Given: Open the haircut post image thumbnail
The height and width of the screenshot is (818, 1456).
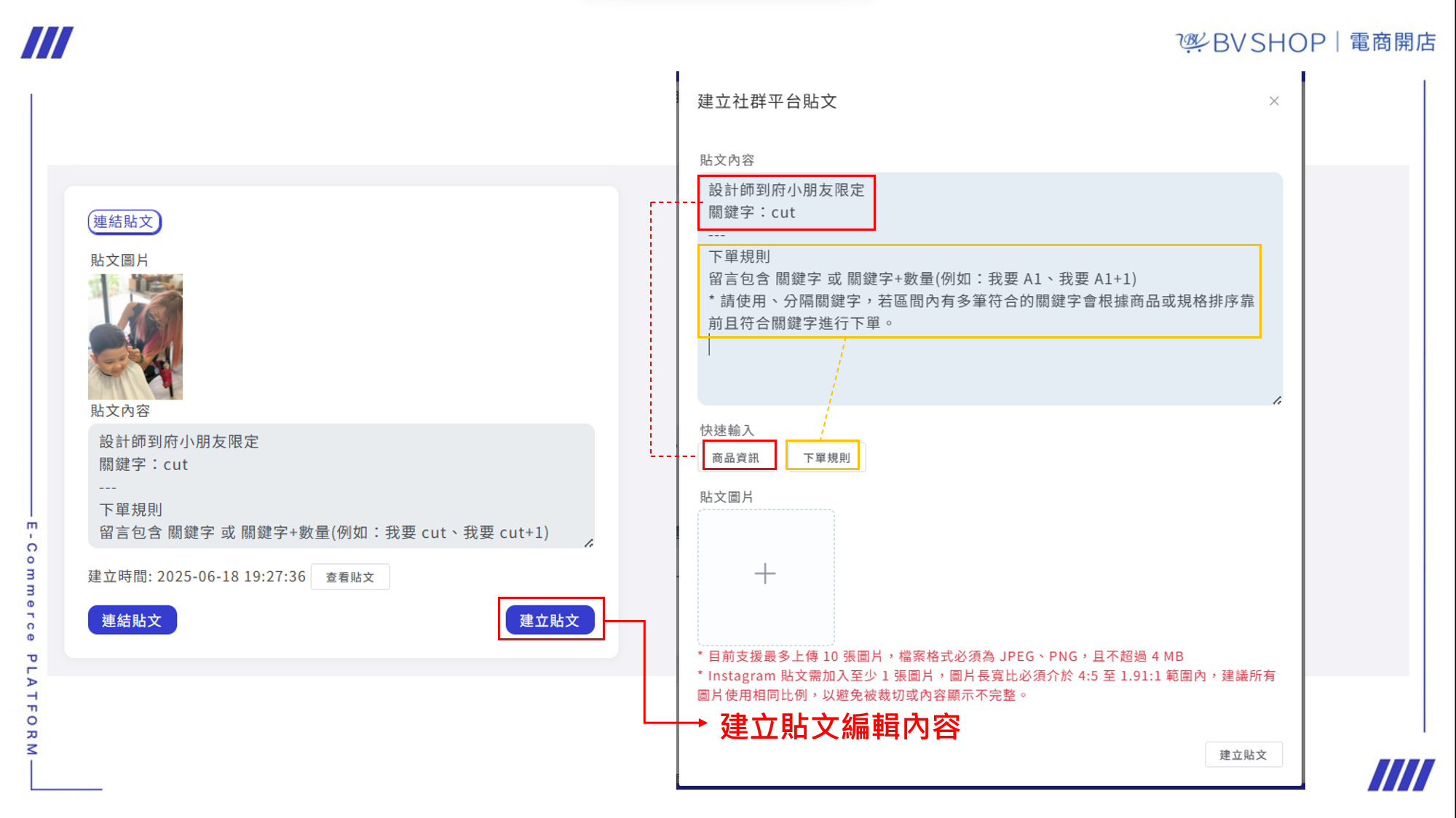Looking at the screenshot, I should click(135, 337).
